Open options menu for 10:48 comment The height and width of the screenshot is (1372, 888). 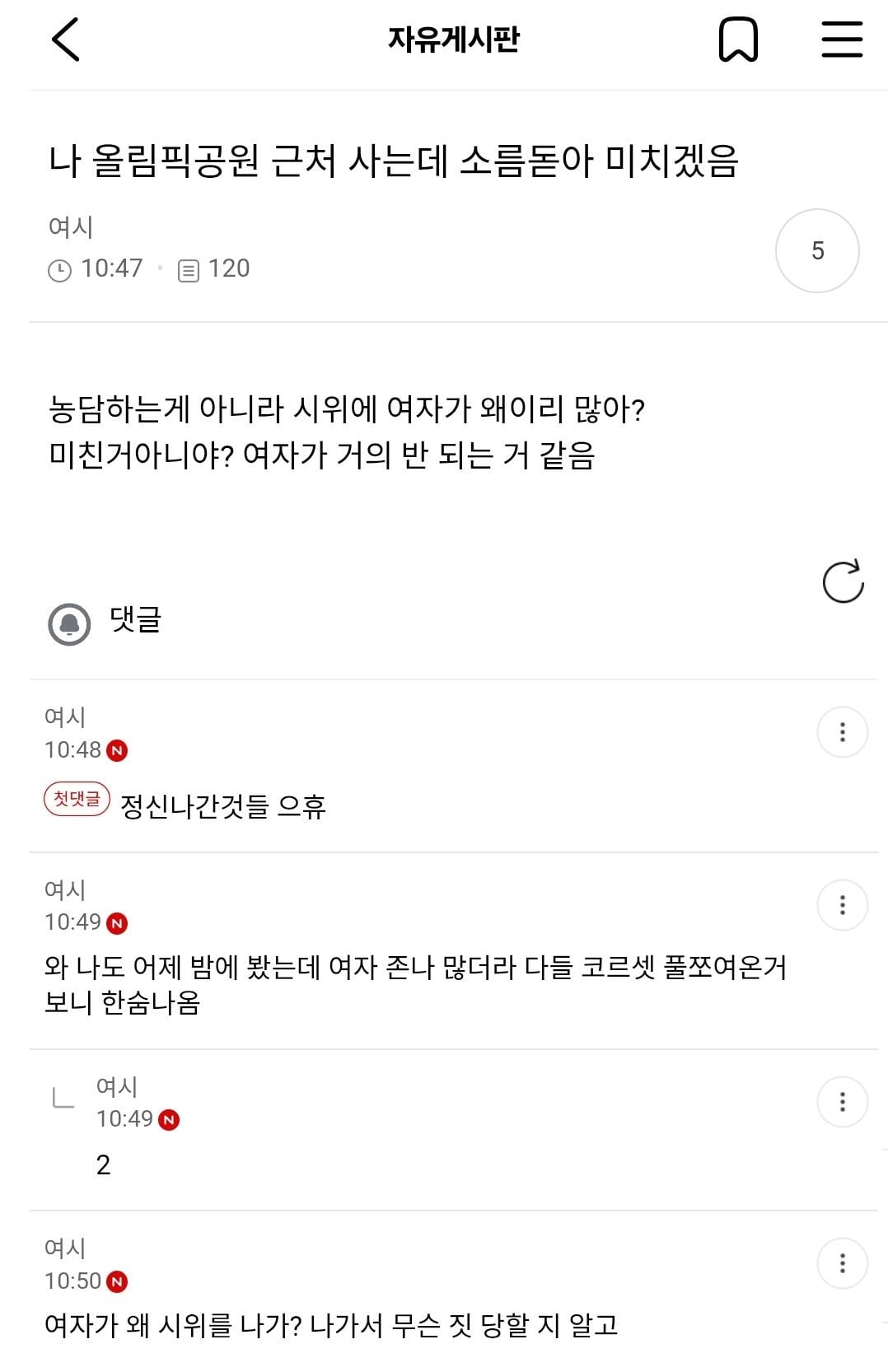pyautogui.click(x=842, y=731)
